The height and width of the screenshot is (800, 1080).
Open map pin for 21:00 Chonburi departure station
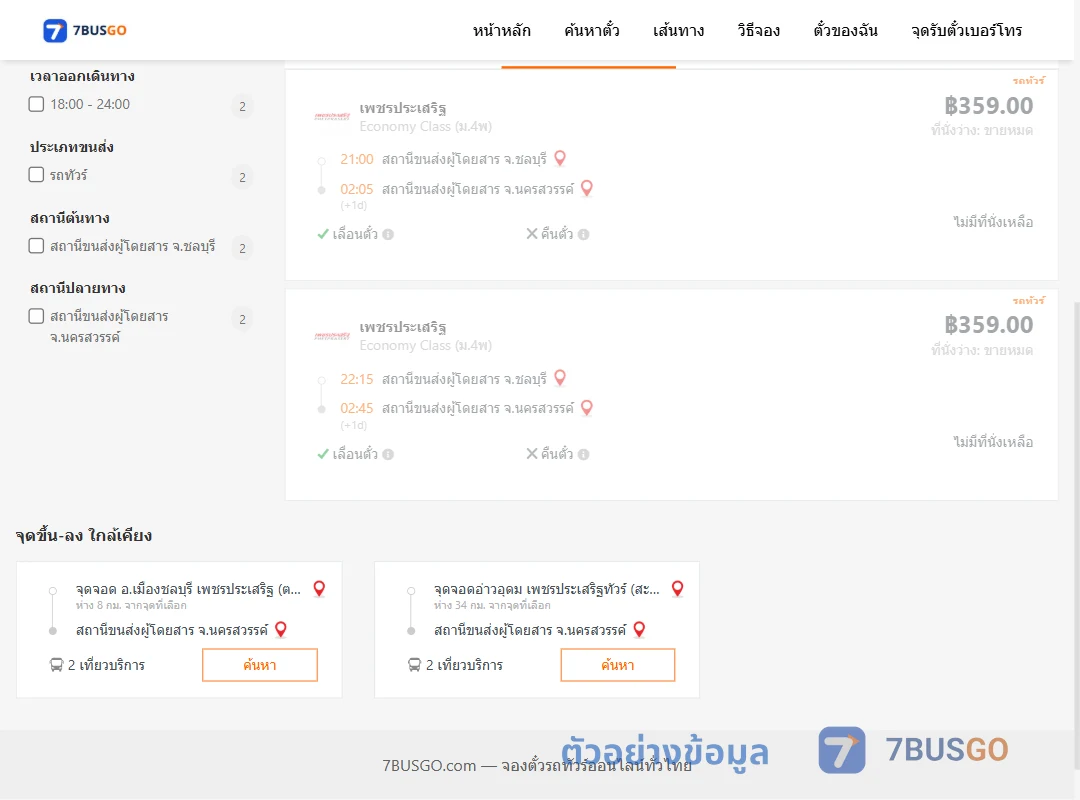pyautogui.click(x=560, y=158)
